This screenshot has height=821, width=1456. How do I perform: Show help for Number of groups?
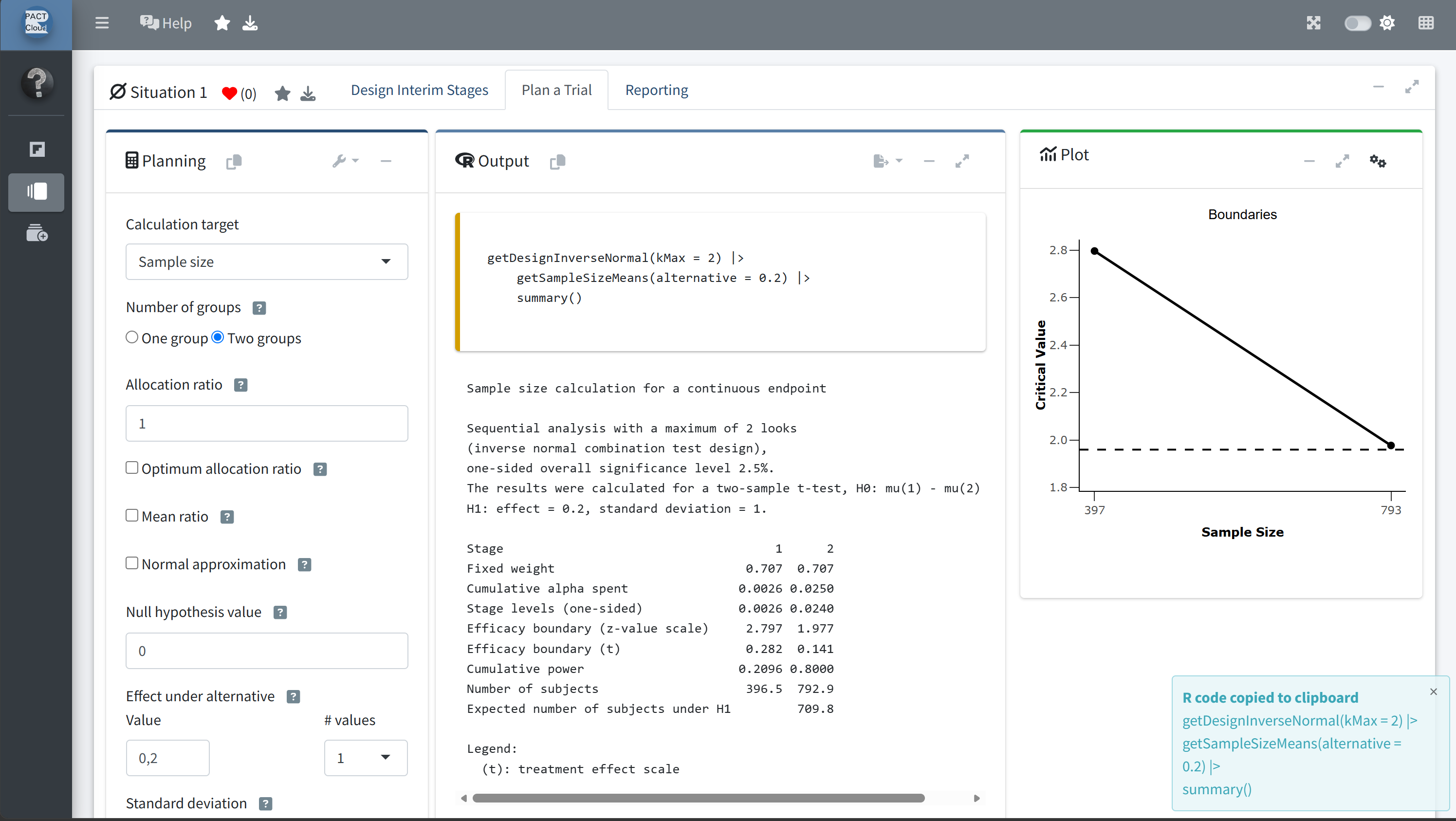click(x=259, y=308)
